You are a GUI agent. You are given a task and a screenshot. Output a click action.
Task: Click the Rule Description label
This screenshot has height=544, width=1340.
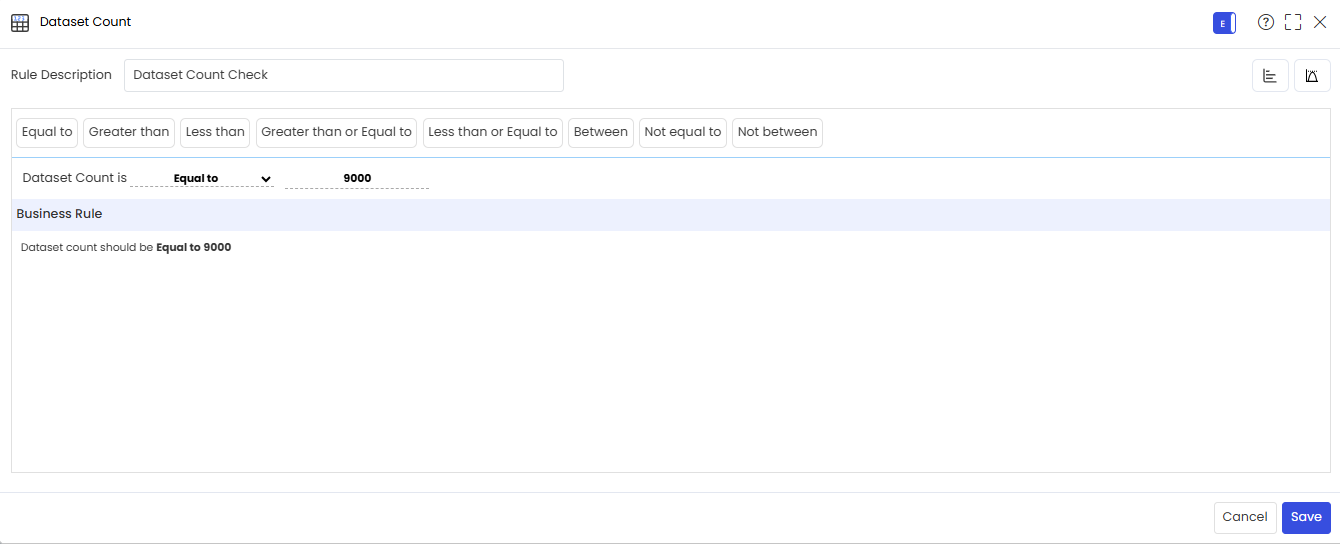point(61,75)
